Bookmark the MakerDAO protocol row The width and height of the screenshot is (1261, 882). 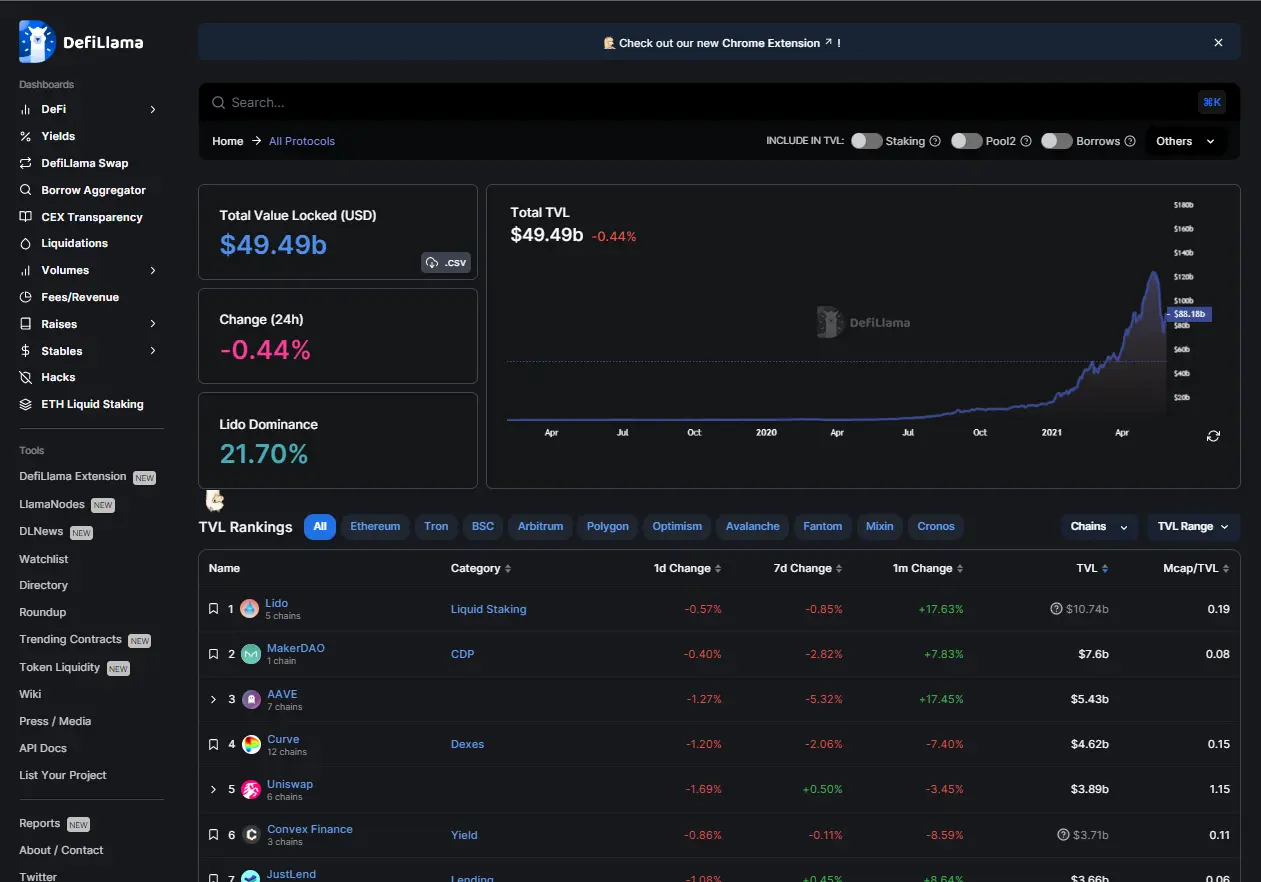(213, 654)
